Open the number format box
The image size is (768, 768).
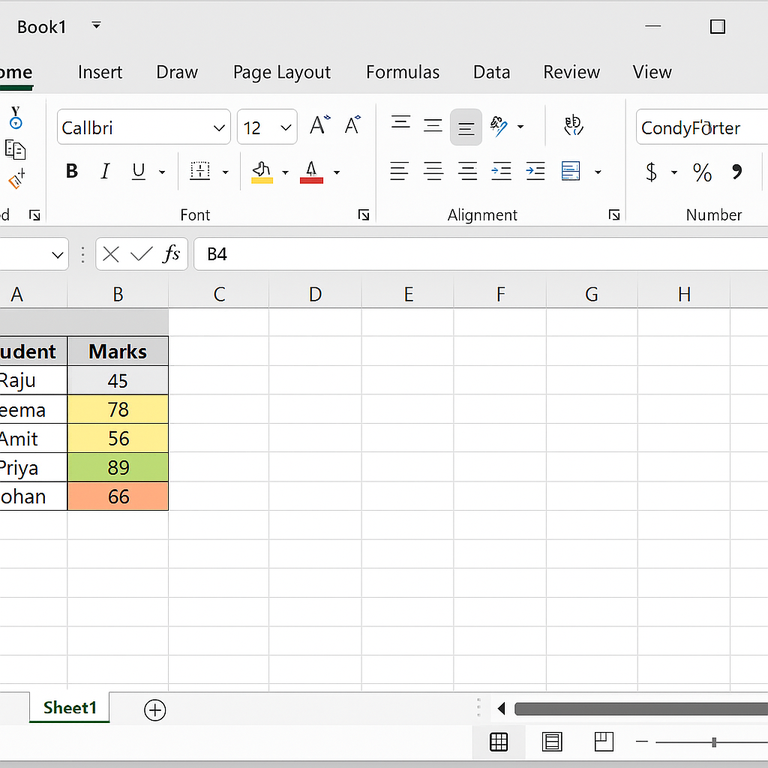[702, 127]
